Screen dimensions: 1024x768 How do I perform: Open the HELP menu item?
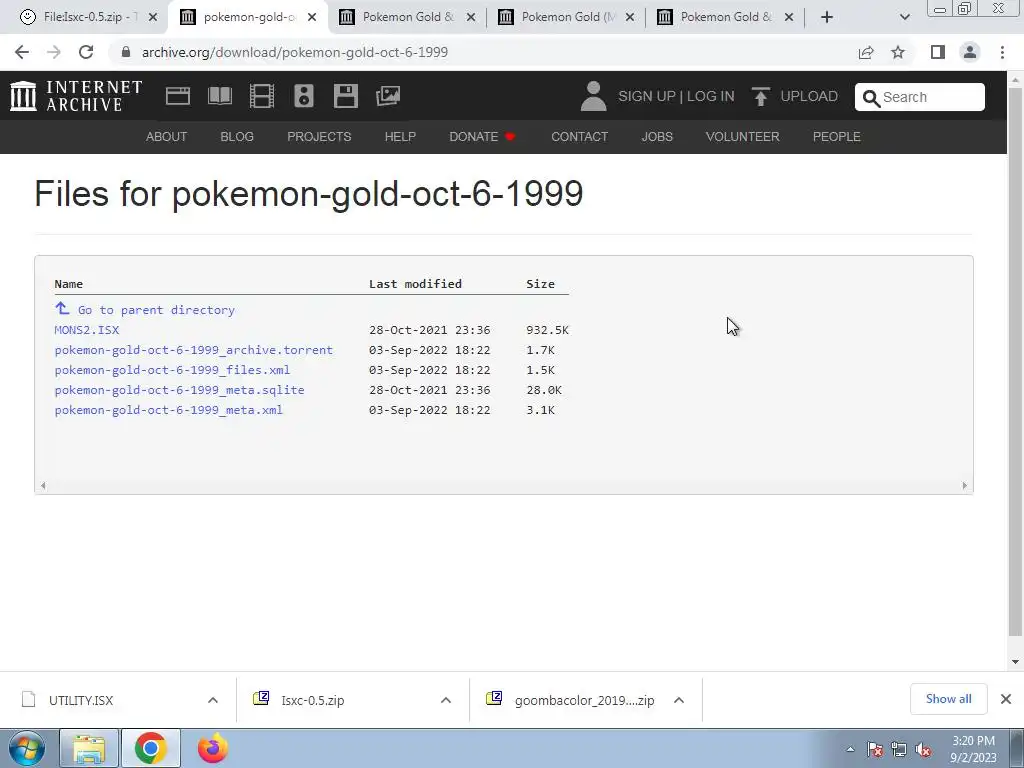(400, 136)
